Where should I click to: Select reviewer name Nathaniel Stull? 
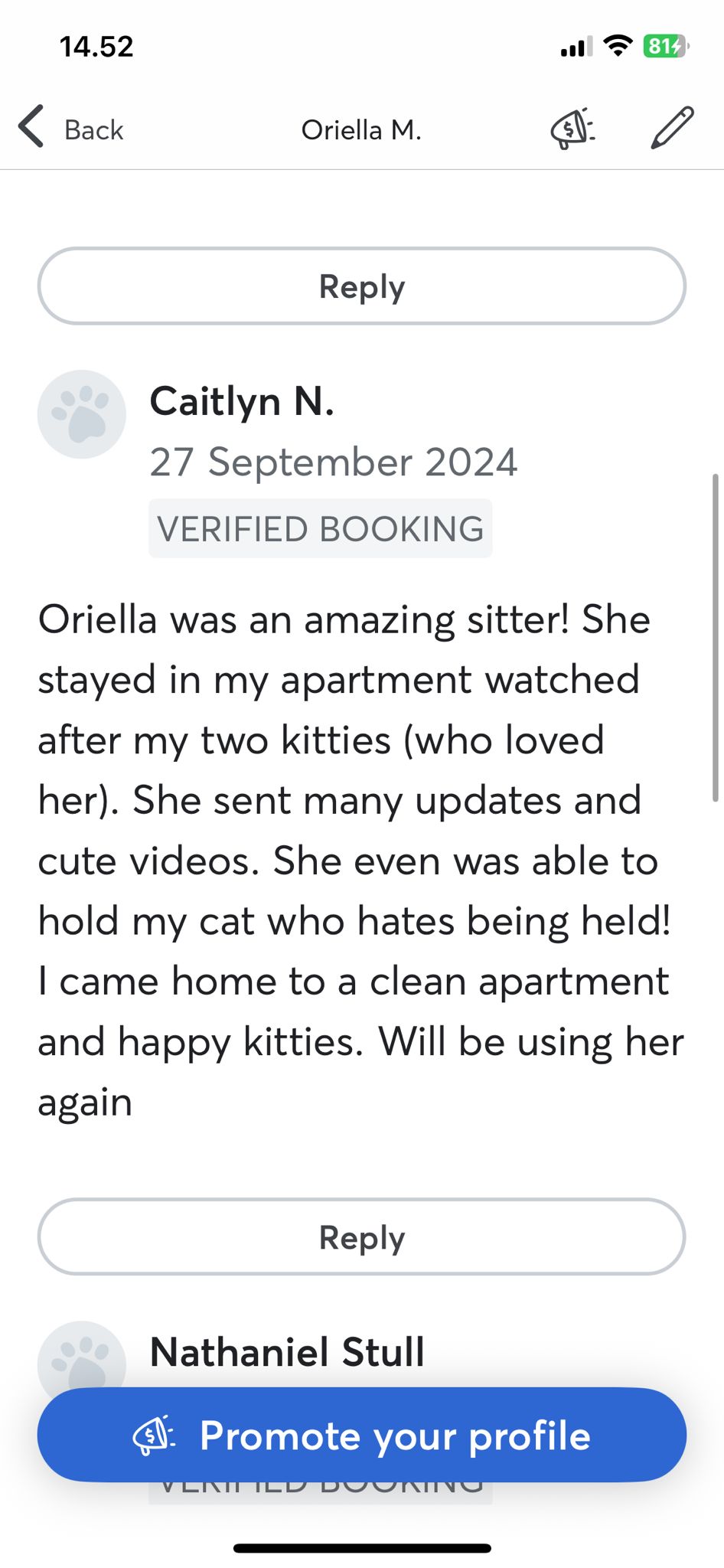click(287, 1352)
